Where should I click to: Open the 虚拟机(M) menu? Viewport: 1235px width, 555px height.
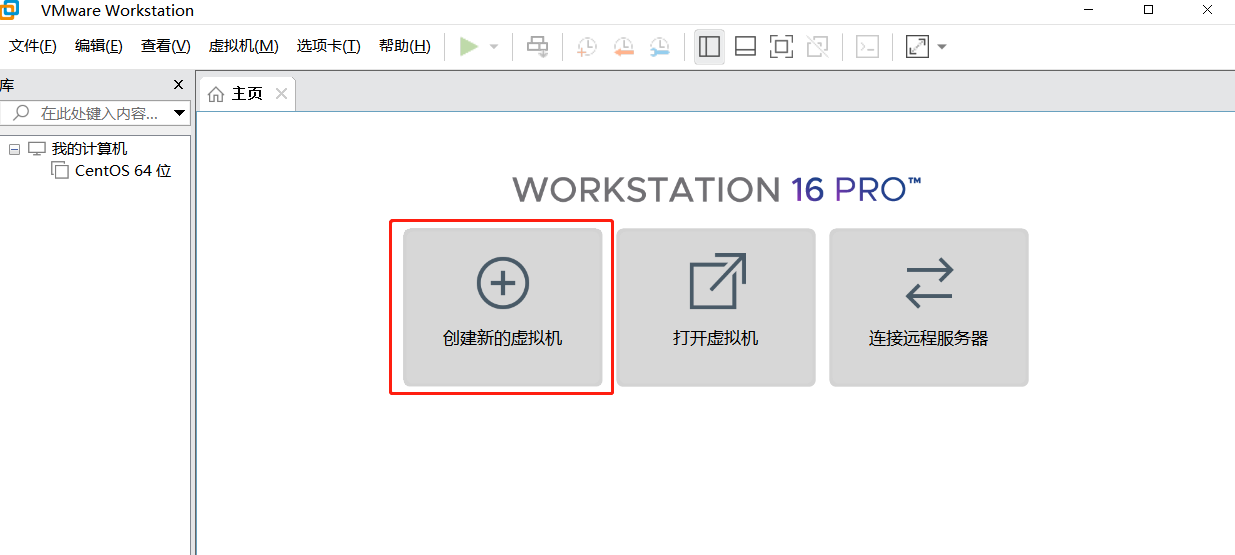[243, 46]
